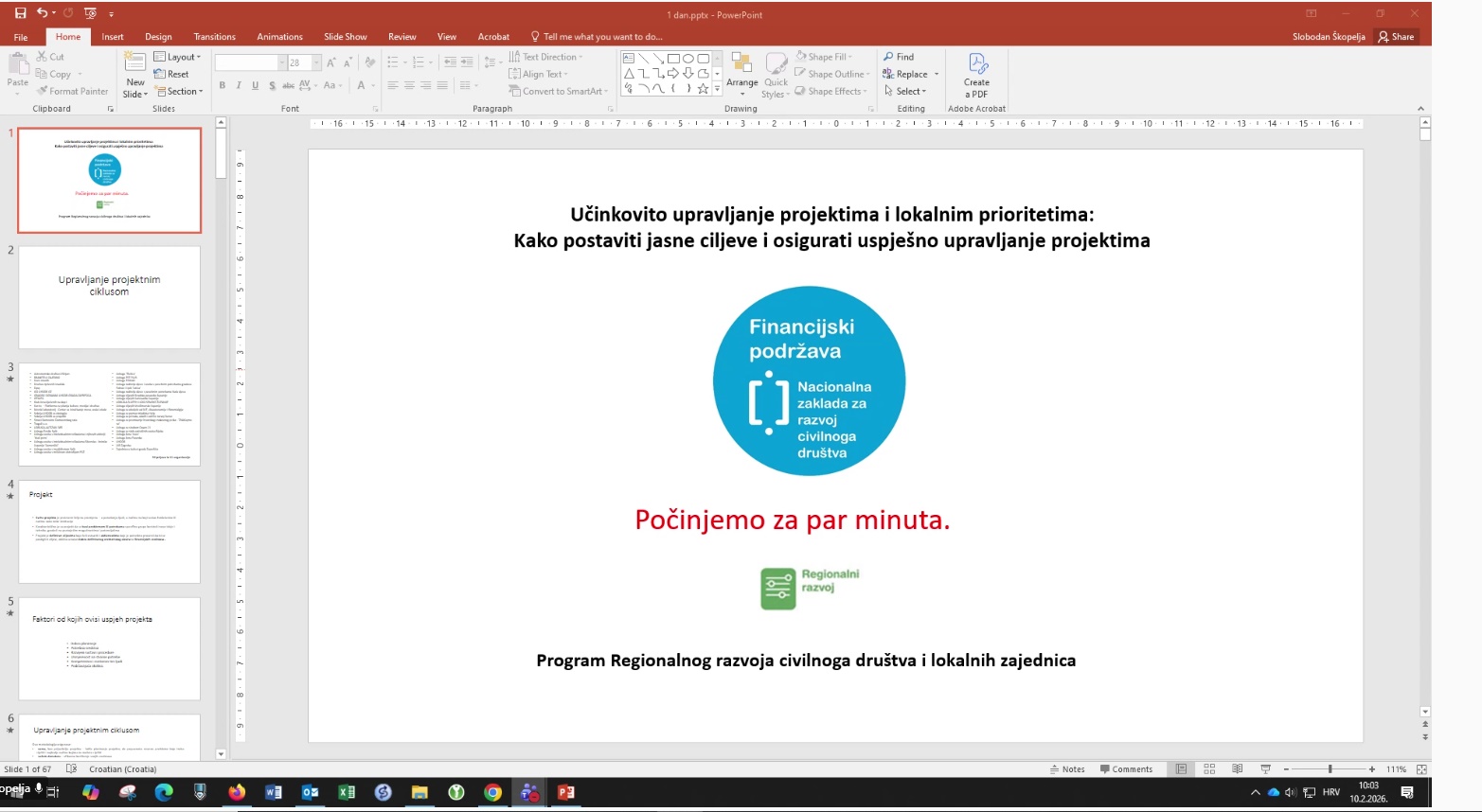Expand the Layout dropdown

178,57
